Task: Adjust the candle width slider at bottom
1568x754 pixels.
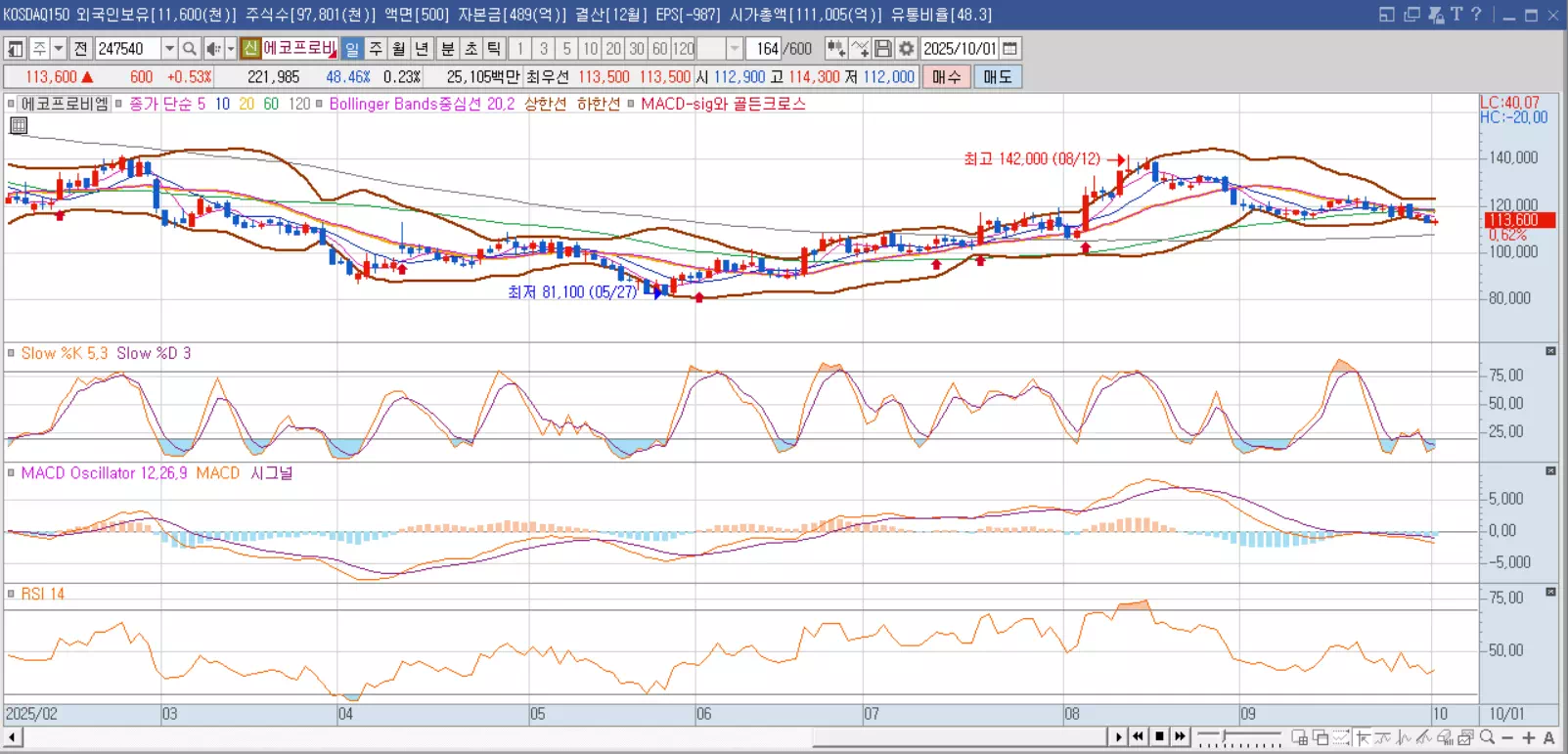Action: point(1224,735)
